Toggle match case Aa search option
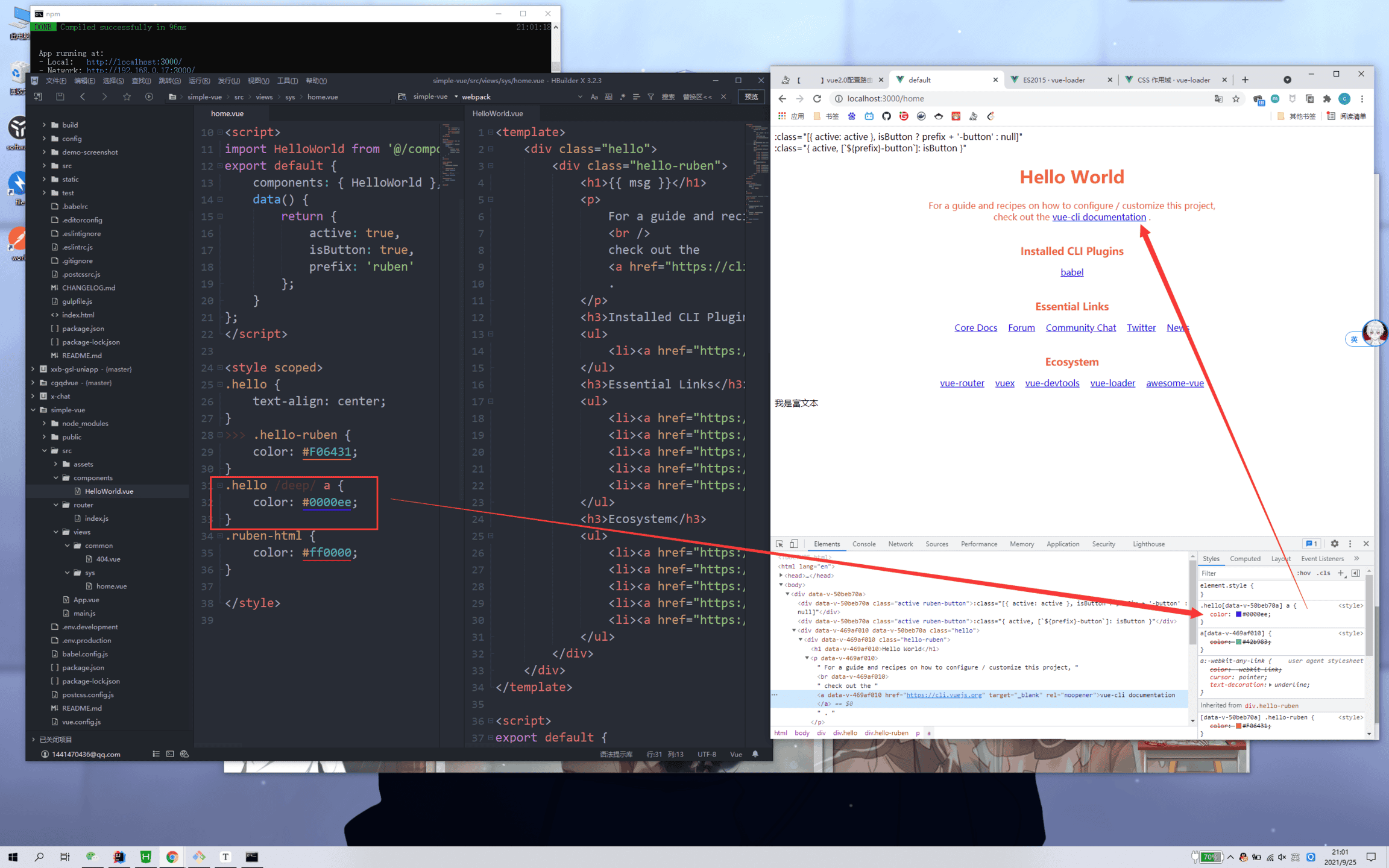This screenshot has height=868, width=1389. (x=594, y=96)
